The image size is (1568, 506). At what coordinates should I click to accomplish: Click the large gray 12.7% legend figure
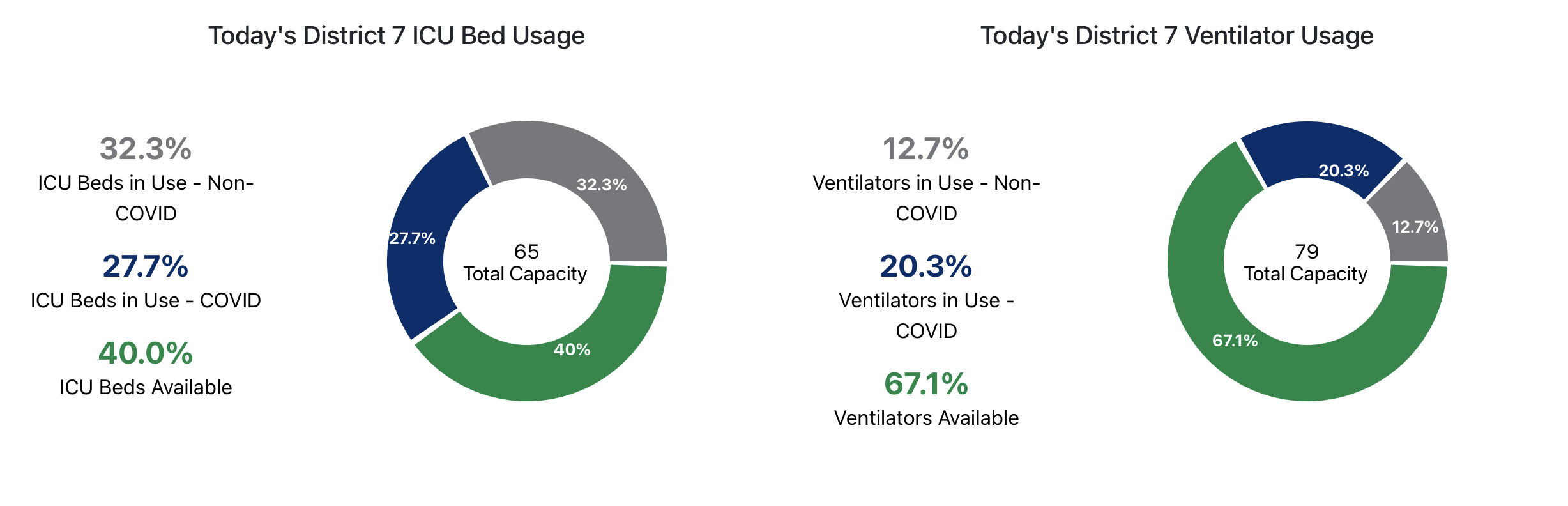tap(926, 149)
